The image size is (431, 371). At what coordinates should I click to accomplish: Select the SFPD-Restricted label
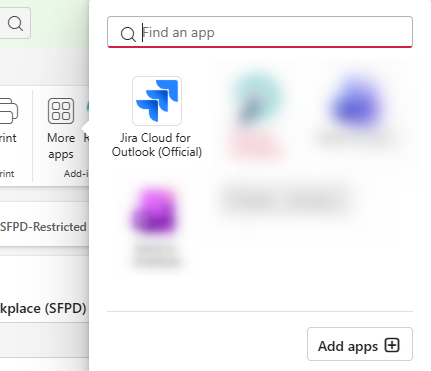click(x=43, y=227)
